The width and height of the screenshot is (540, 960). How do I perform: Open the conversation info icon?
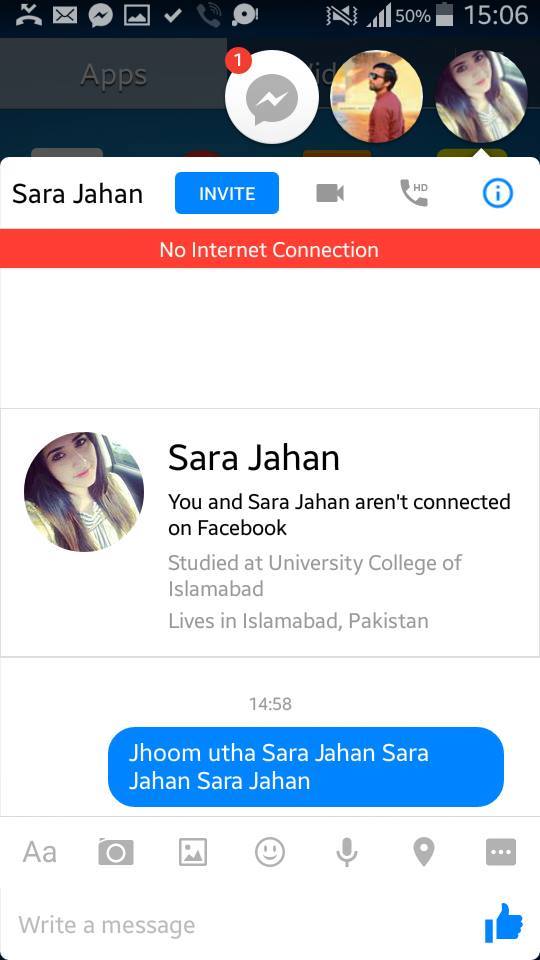[497, 193]
